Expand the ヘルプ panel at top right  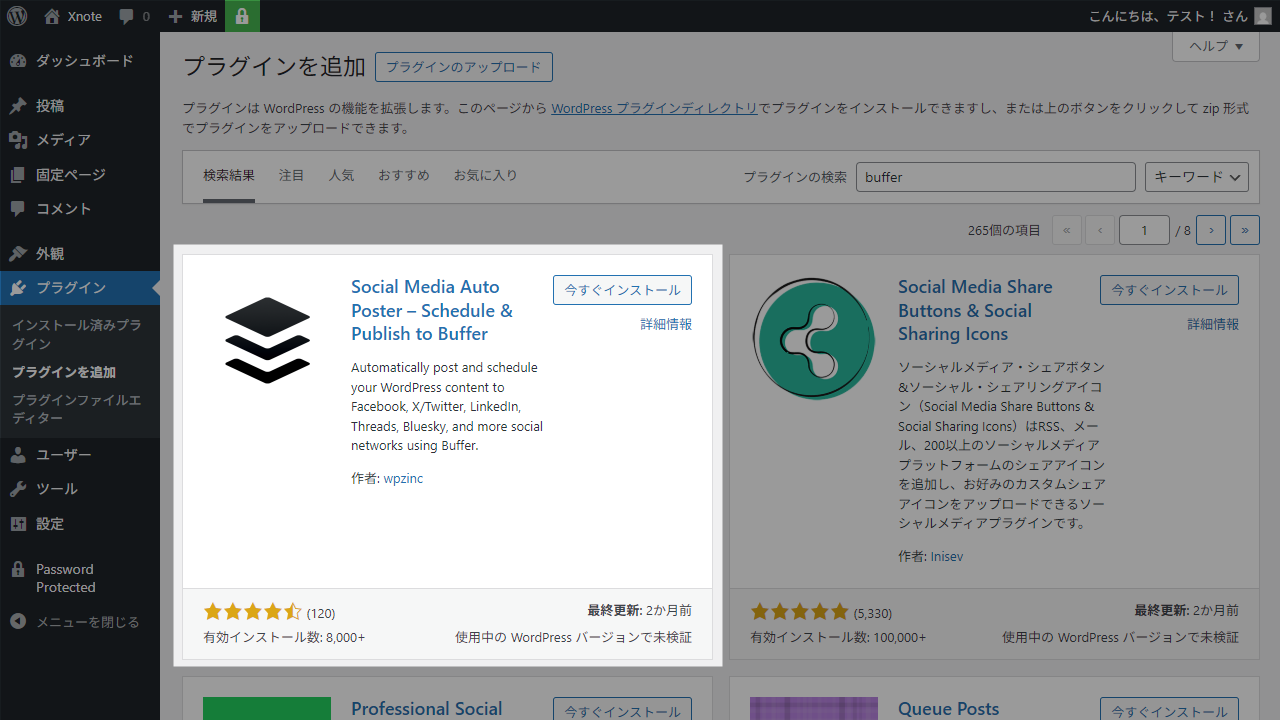(x=1214, y=46)
